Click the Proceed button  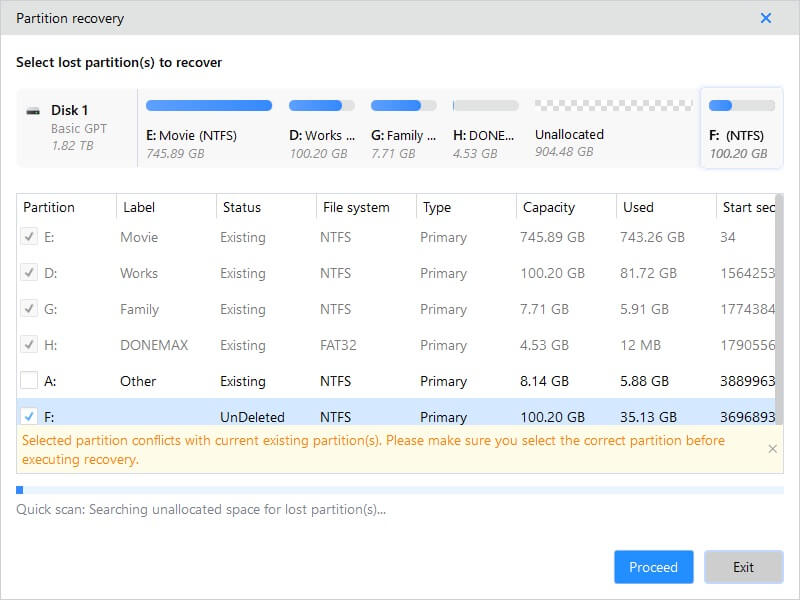pyautogui.click(x=654, y=567)
